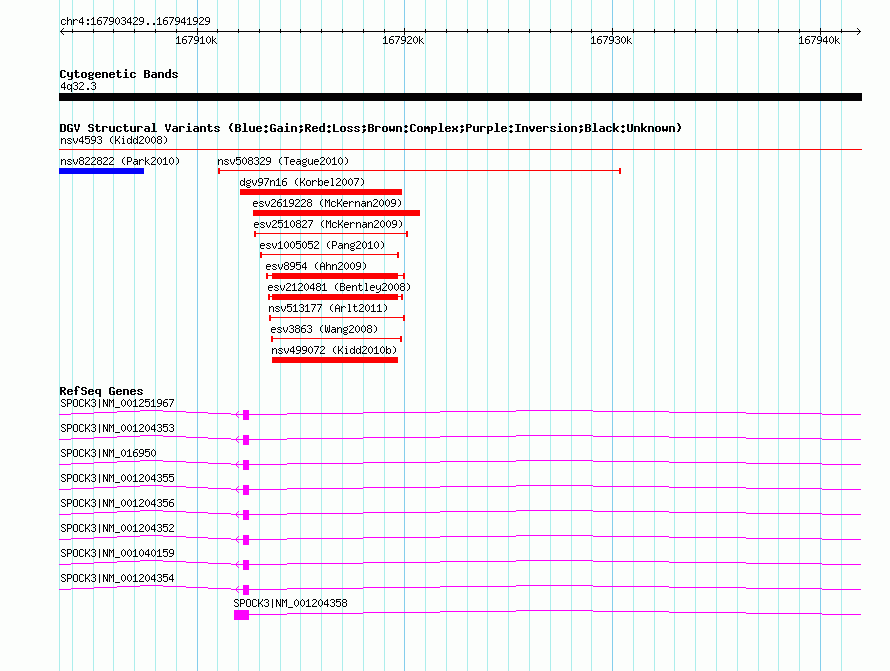Click the left arrow end of the ruler
Image resolution: width=890 pixels, height=671 pixels.
coord(62,31)
